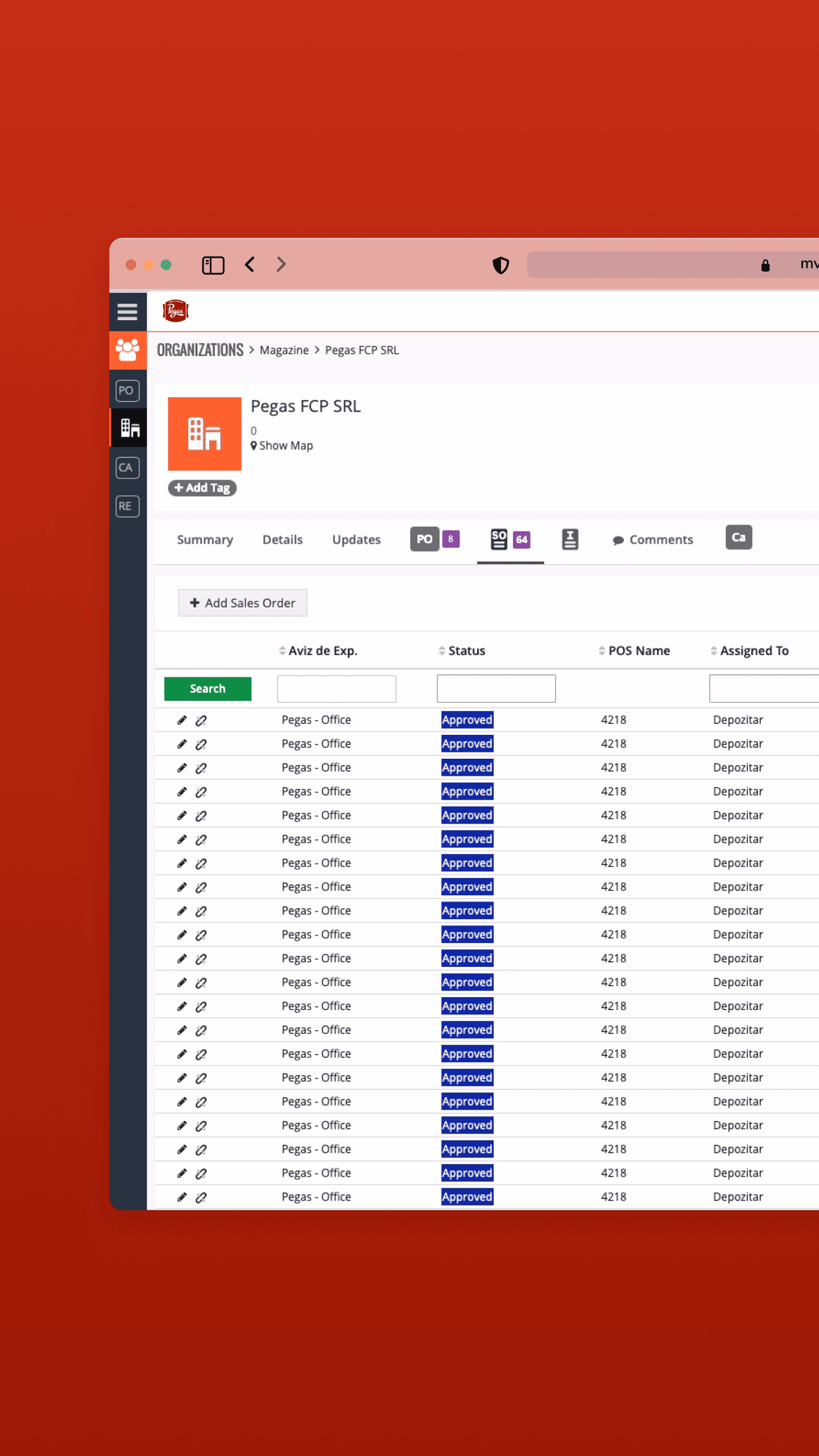Switch to the Updates tab
This screenshot has height=1456, width=819.
coord(357,540)
